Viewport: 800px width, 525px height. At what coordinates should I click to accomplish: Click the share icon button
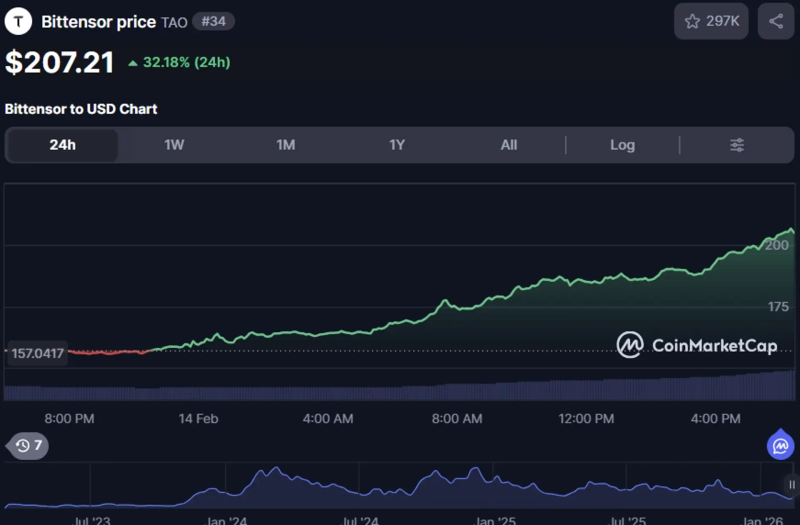click(x=776, y=21)
